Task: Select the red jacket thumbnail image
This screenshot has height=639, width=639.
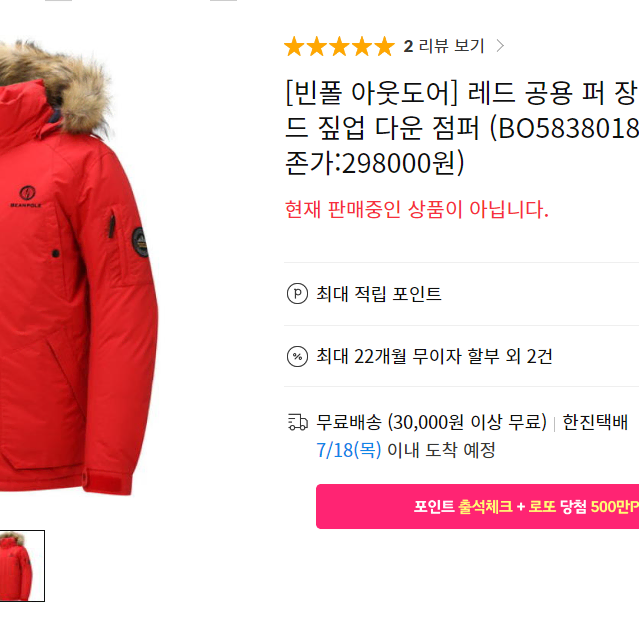Action: click(x=22, y=566)
